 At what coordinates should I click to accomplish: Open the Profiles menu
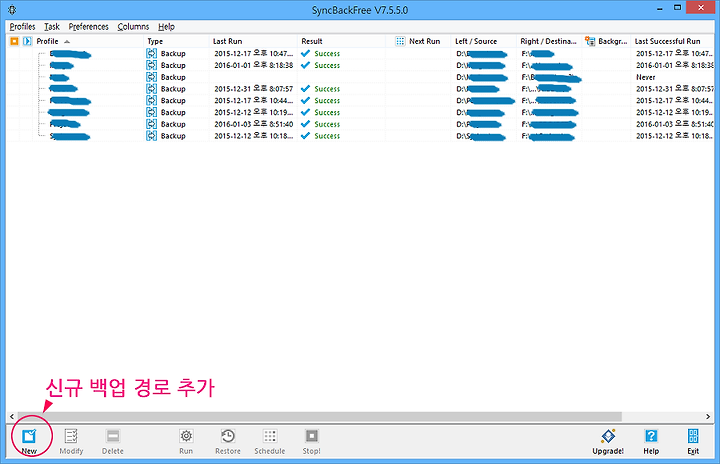[x=22, y=27]
